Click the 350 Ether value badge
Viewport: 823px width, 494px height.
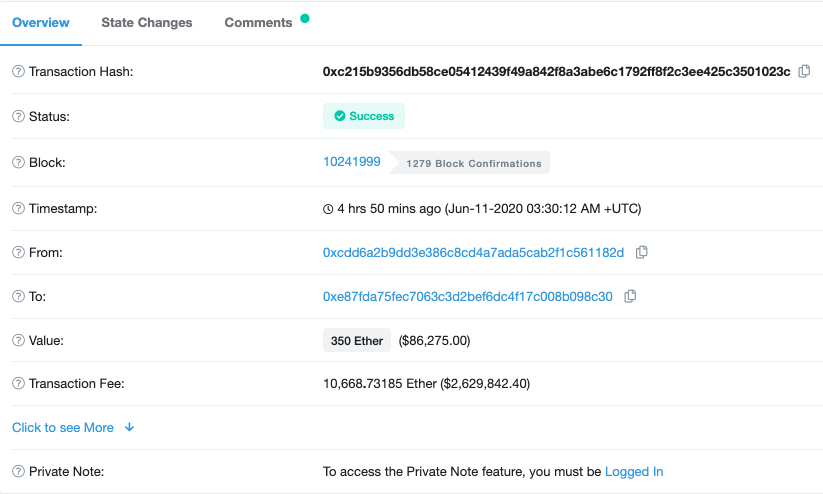(357, 340)
